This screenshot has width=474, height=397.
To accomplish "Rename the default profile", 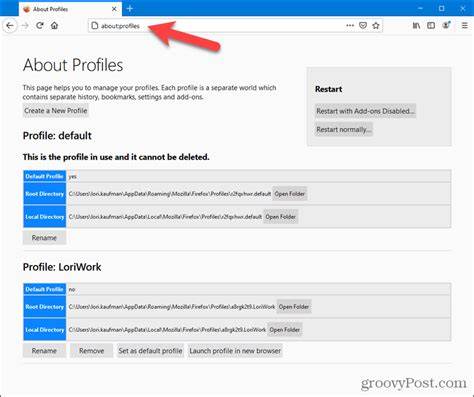I will [44, 238].
